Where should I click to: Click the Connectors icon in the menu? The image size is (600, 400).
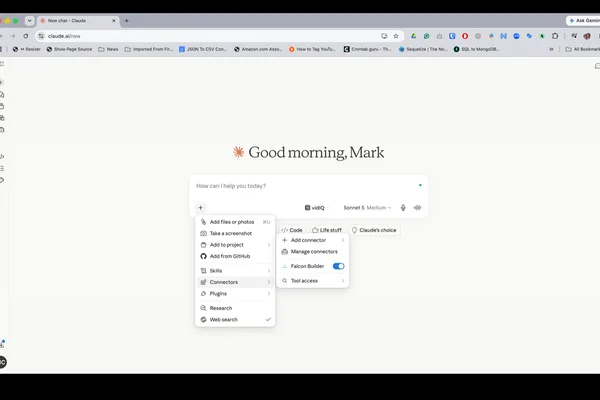(204, 282)
